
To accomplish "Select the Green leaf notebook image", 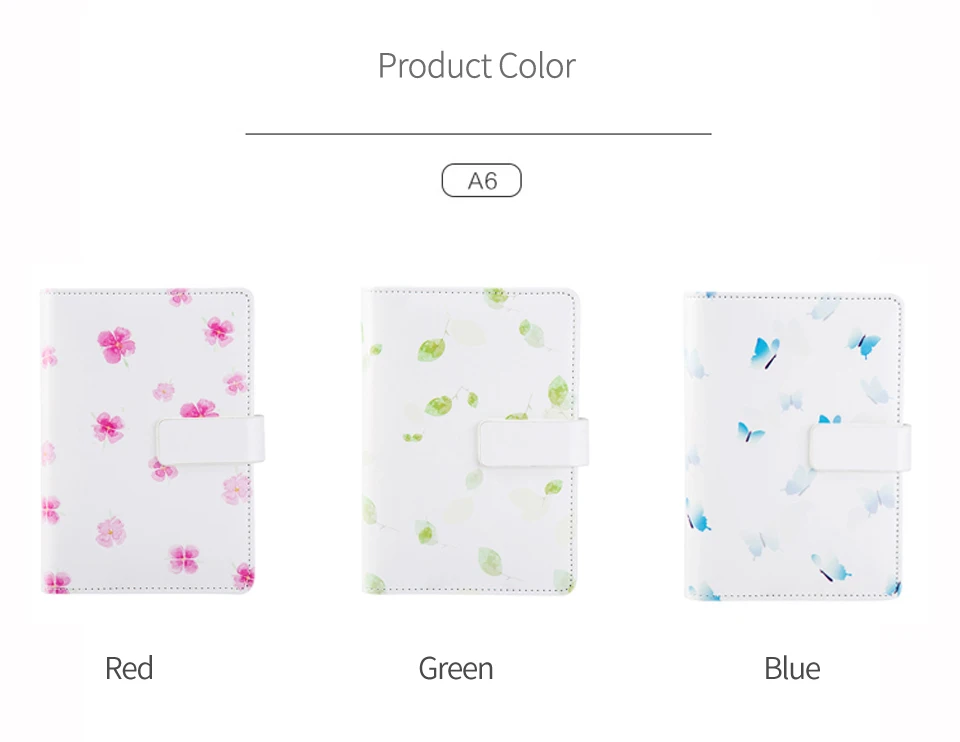I will (x=474, y=441).
